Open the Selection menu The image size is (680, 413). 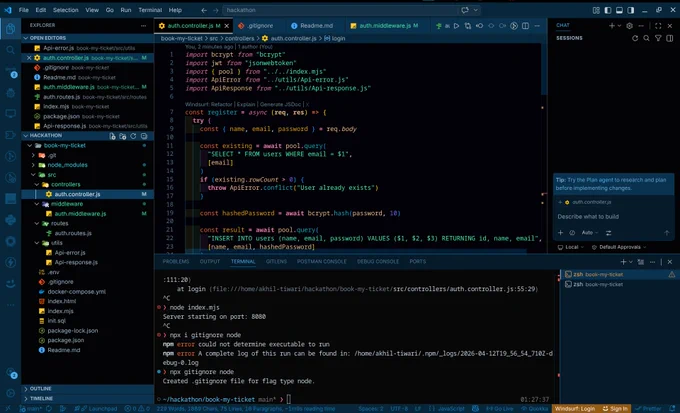click(65, 10)
